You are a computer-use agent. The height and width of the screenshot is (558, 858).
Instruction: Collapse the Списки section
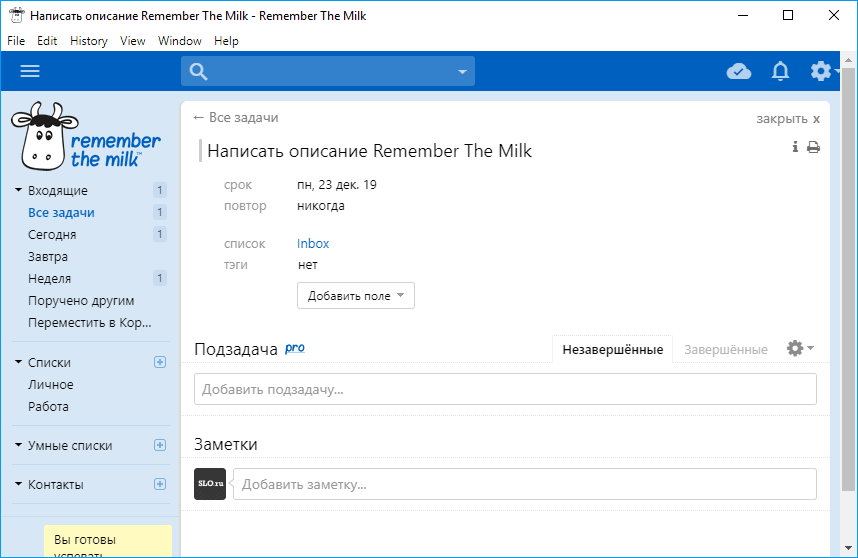click(x=18, y=362)
